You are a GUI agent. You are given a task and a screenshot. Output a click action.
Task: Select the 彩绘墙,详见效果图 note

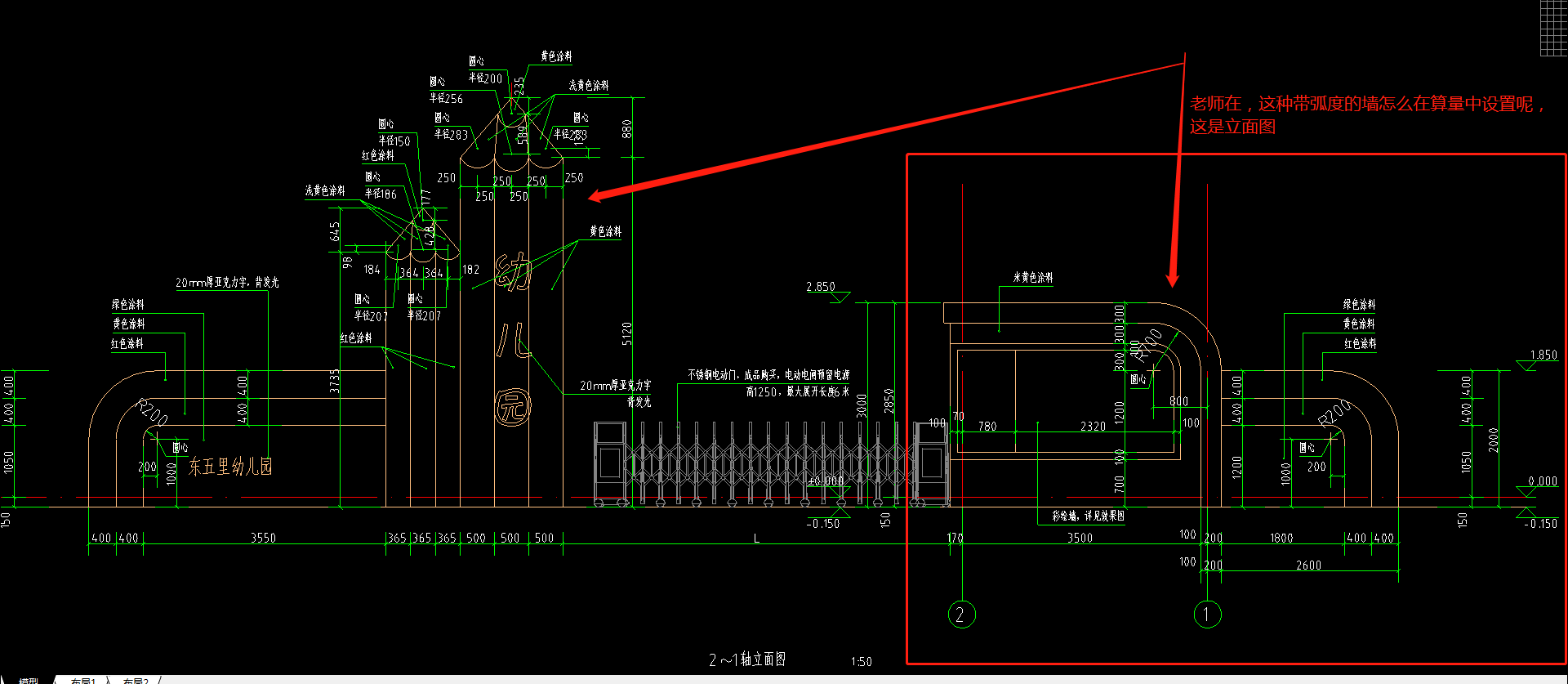tap(1089, 516)
